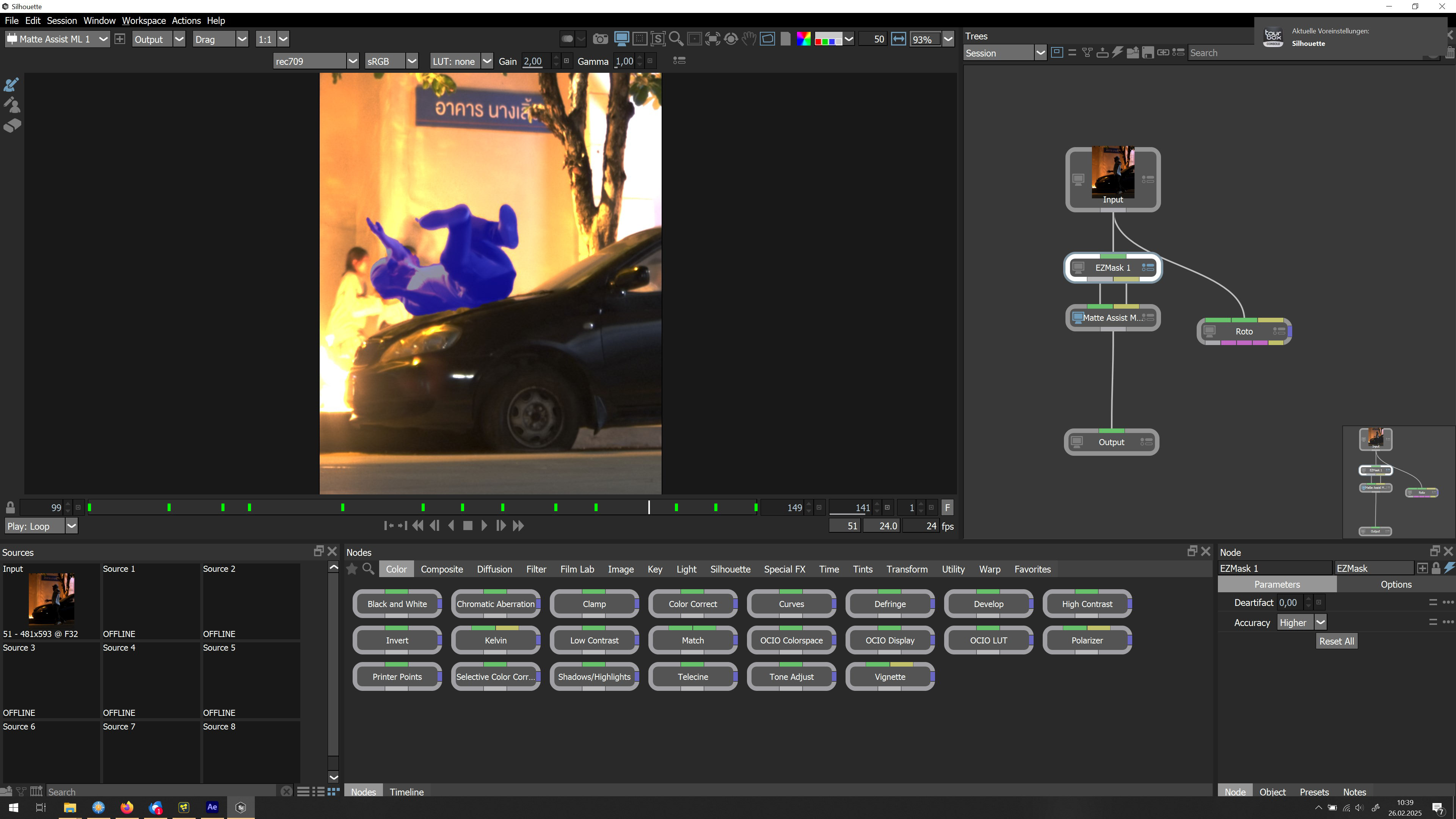Toggle the timeline lock icon
The width and height of the screenshot is (1456, 819).
click(x=10, y=507)
